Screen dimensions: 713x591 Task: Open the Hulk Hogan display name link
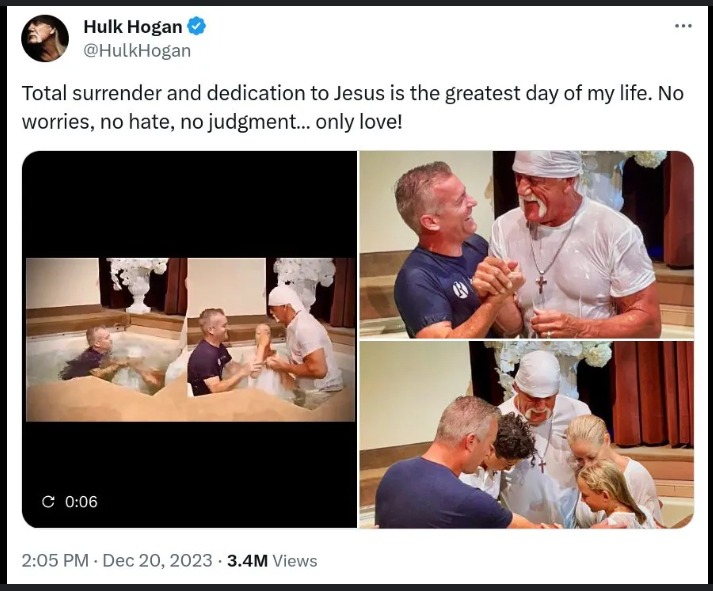133,26
